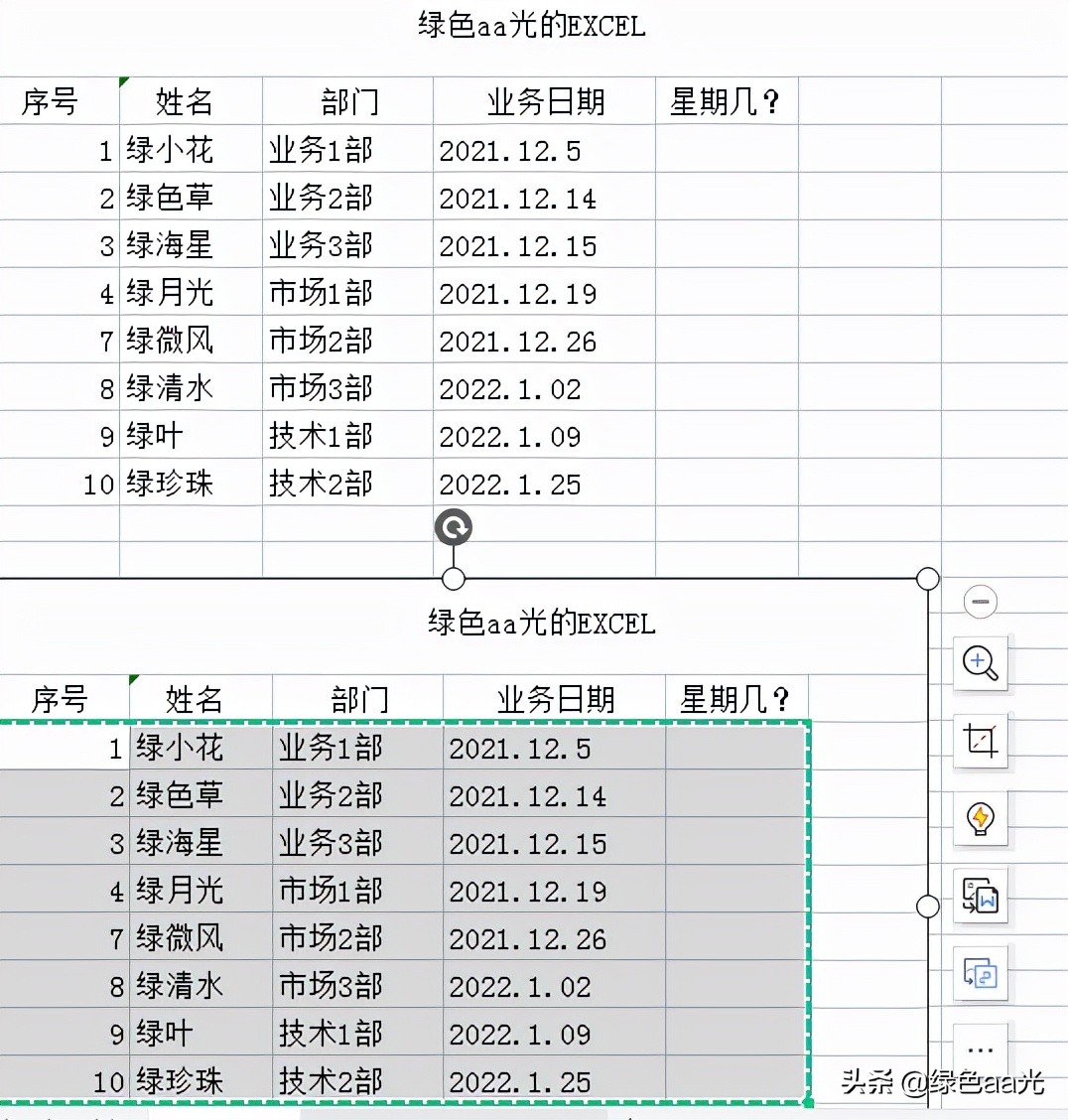The image size is (1068, 1120).
Task: Select worksheet cell 绿珍珠
Action: (x=191, y=483)
